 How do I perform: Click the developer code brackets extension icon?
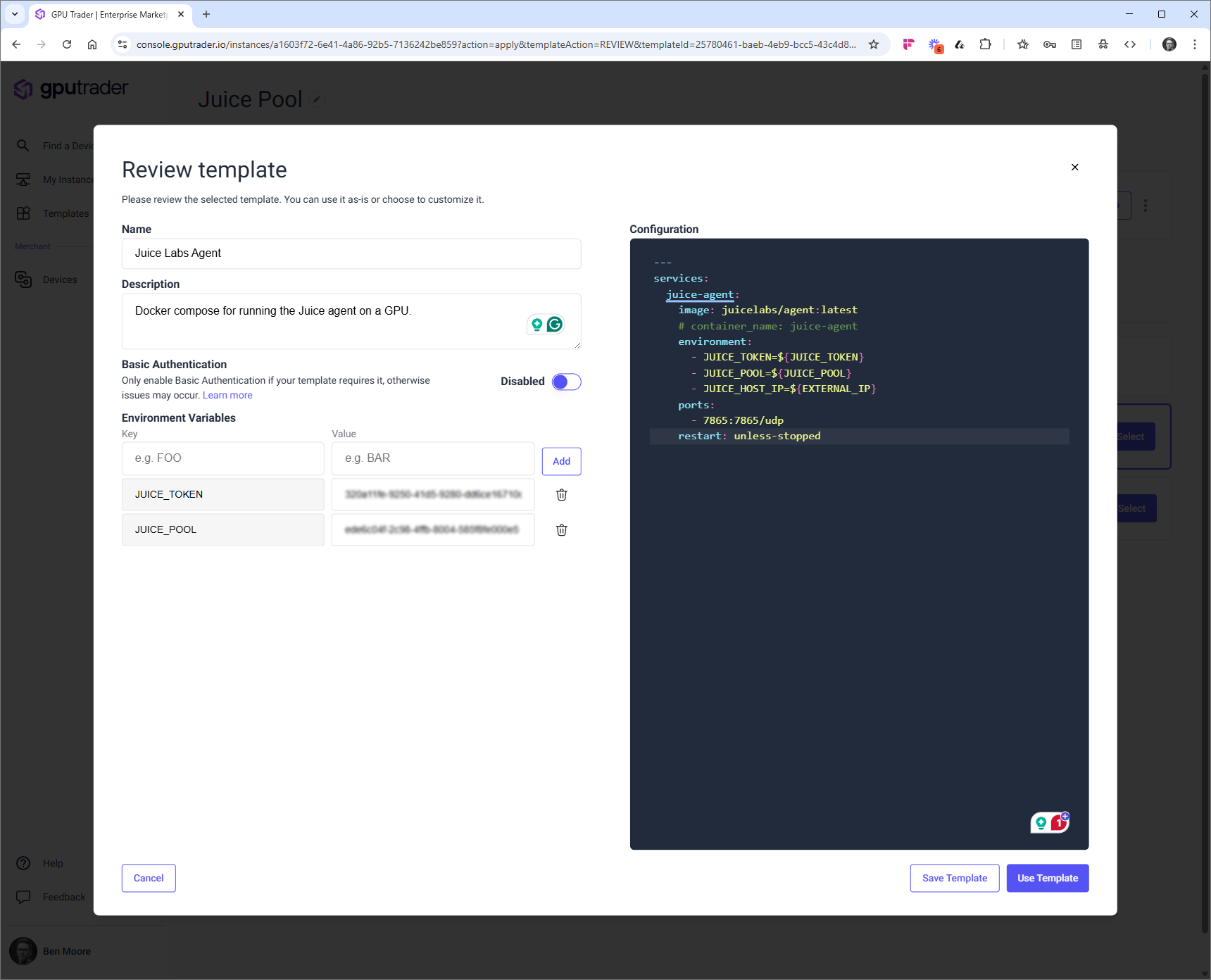point(1130,44)
